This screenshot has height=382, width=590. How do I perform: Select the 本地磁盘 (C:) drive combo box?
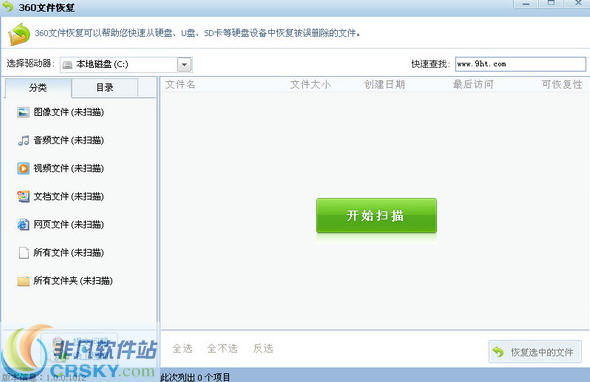coord(126,65)
